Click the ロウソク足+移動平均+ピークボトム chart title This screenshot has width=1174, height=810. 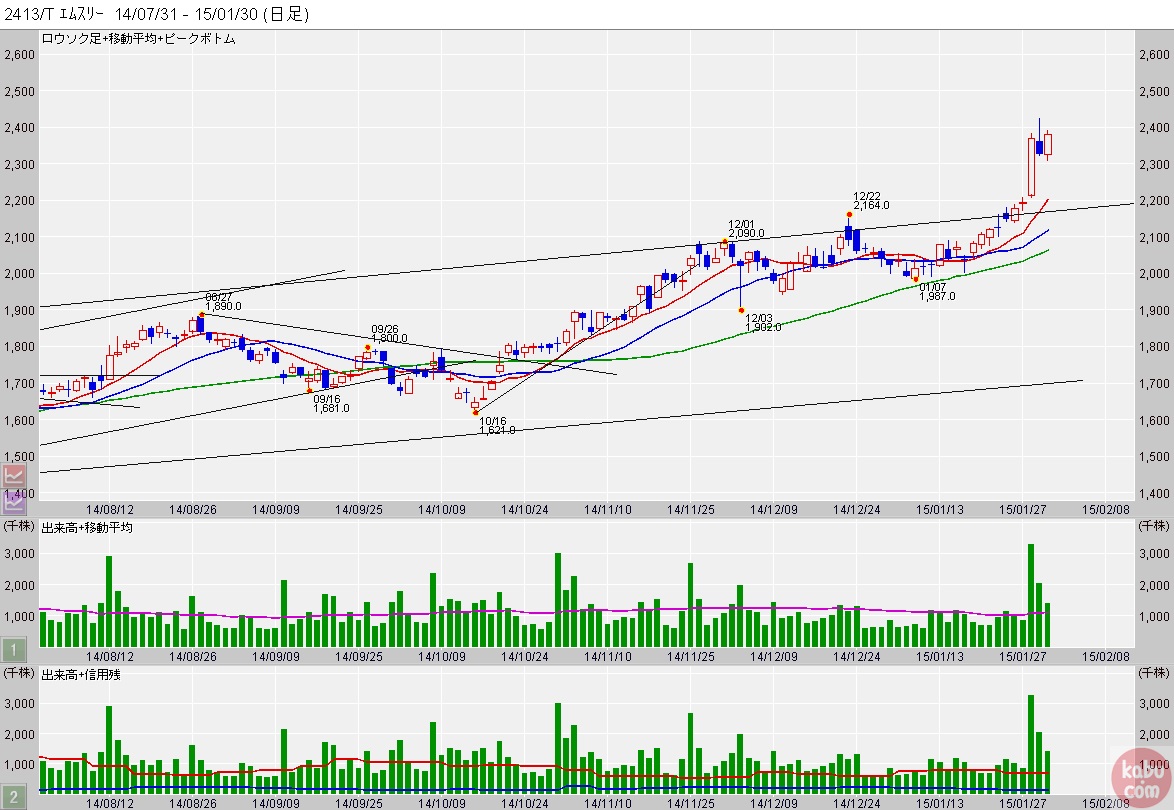138,38
